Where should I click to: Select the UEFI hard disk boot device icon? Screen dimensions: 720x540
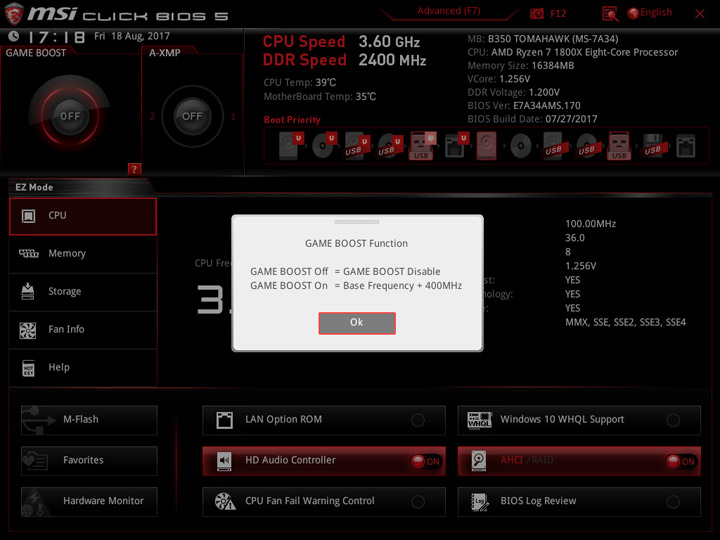290,146
